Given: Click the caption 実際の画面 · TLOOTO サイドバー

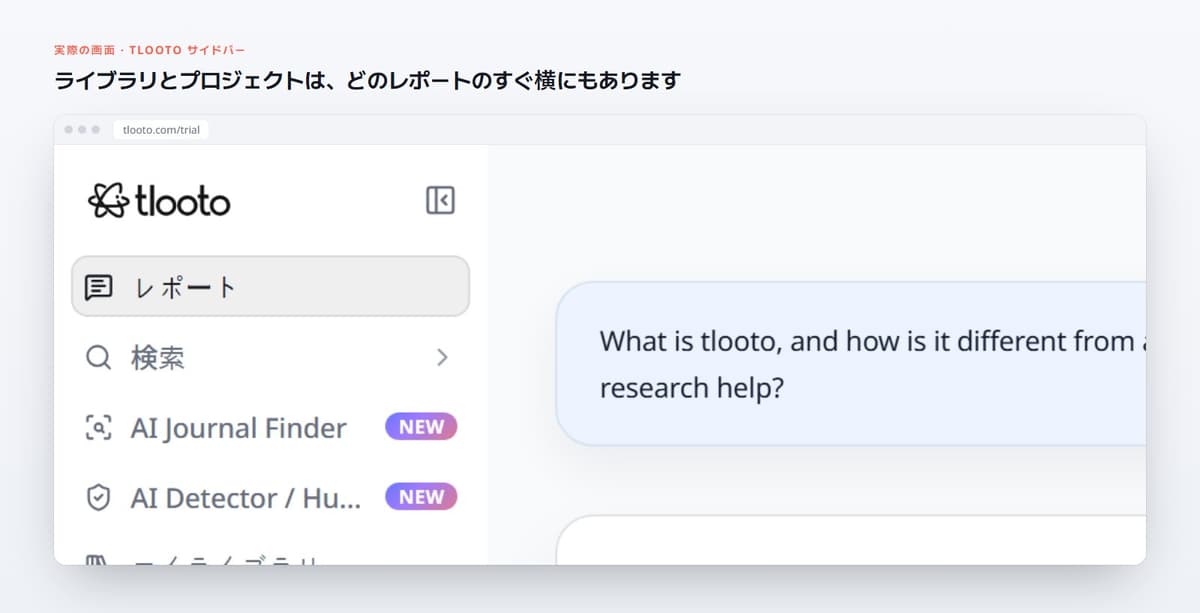Looking at the screenshot, I should tap(150, 49).
